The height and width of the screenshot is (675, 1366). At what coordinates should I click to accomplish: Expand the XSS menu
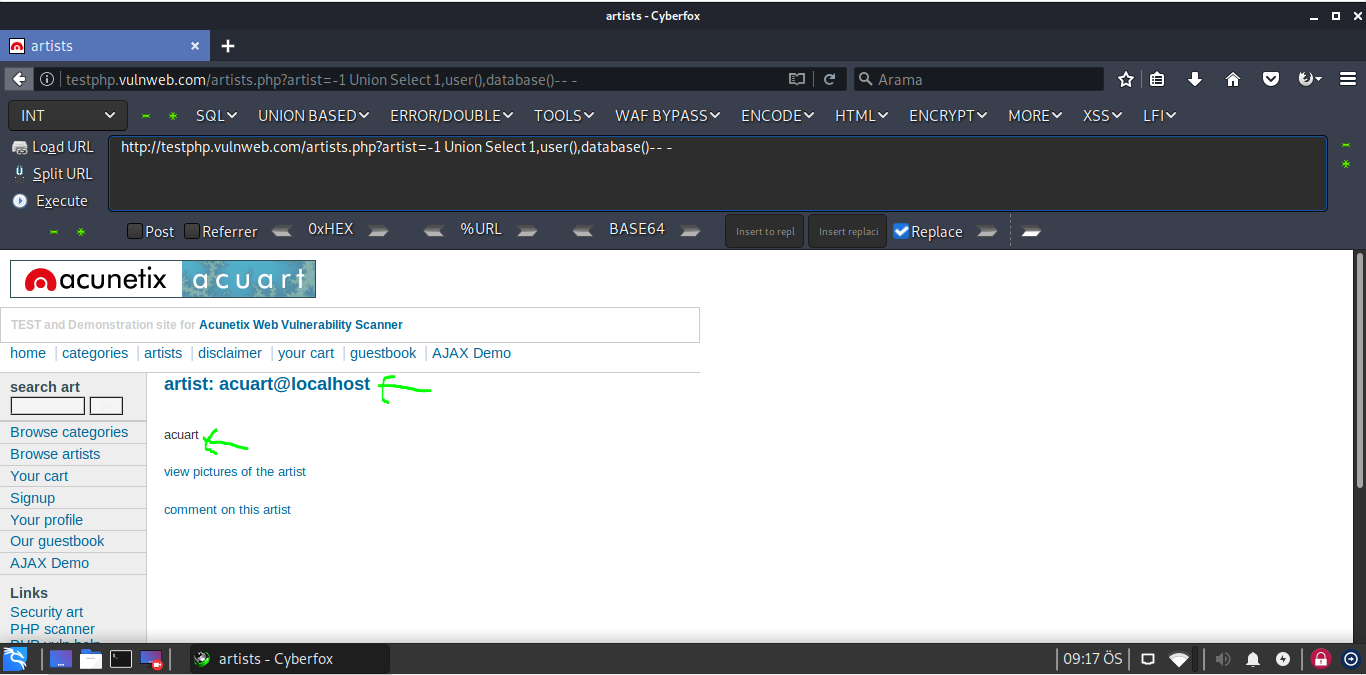(x=1102, y=116)
